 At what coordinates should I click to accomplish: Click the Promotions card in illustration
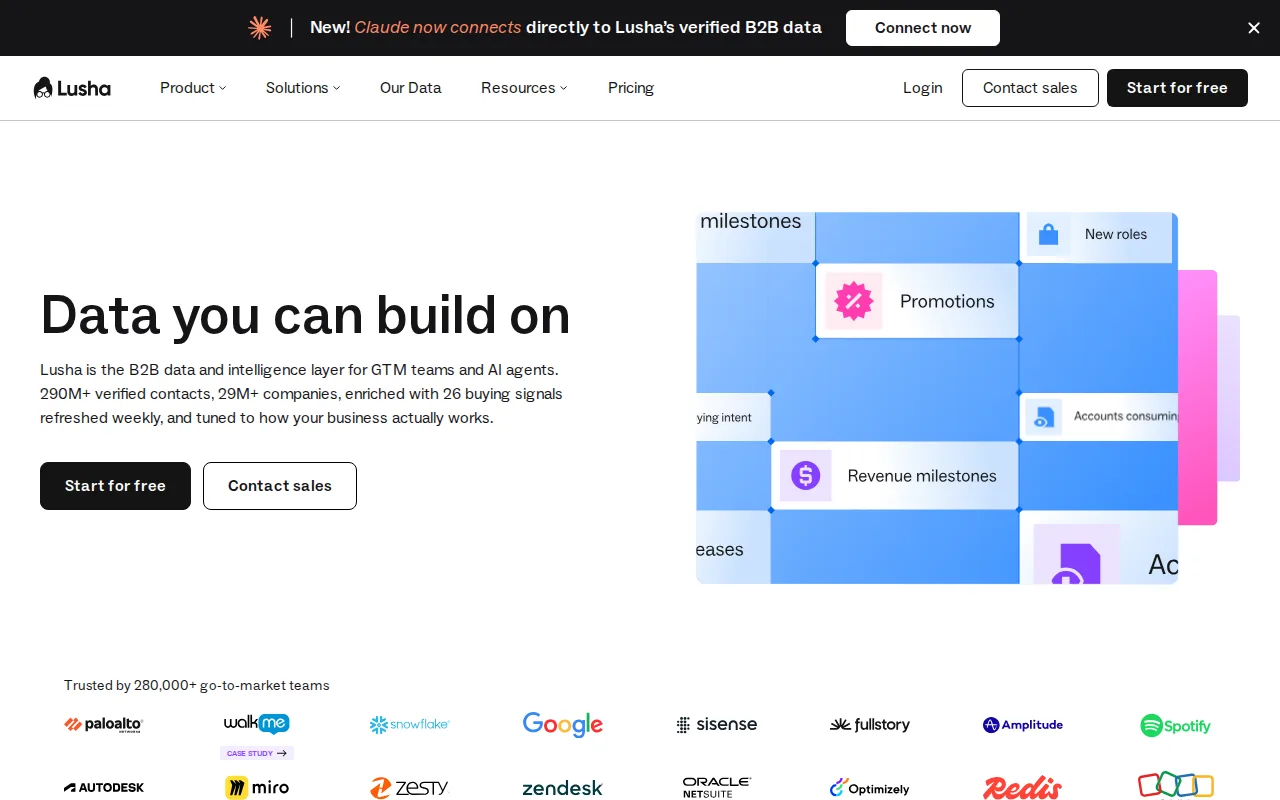click(917, 301)
